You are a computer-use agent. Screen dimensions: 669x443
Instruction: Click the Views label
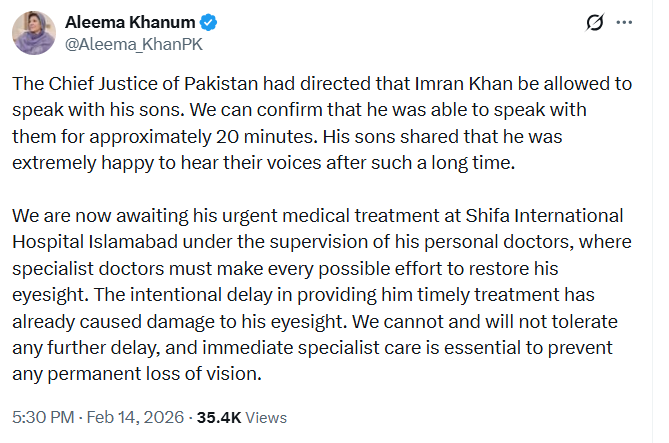coord(266,417)
